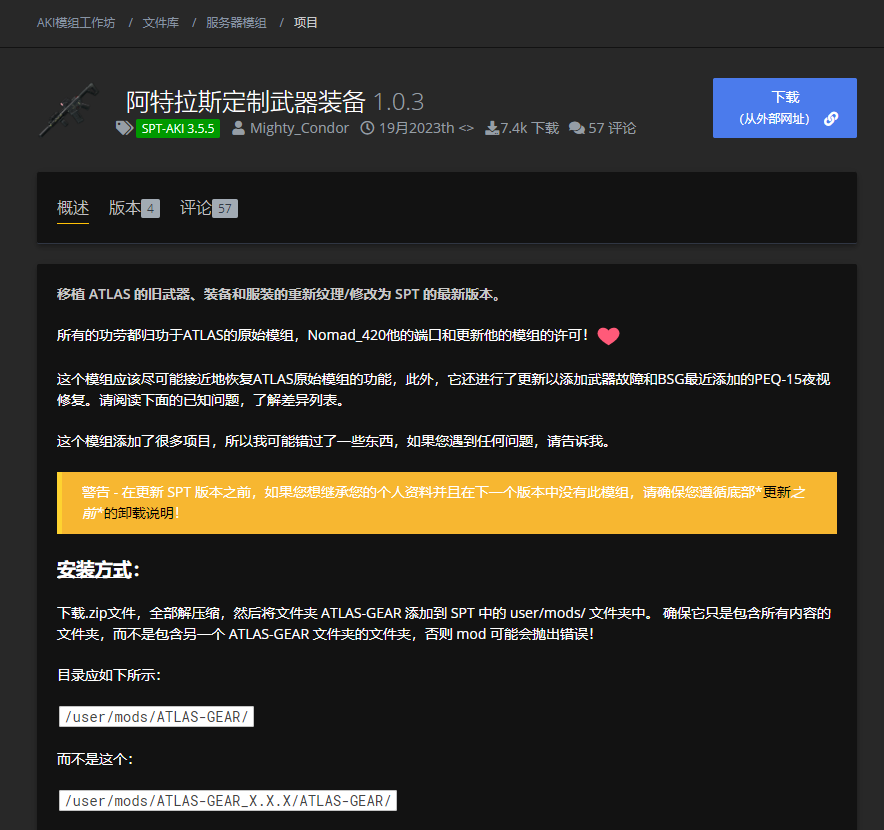Screen dimensions: 884x830
Task: Click the download count icon showing 7.4k
Action: click(490, 128)
